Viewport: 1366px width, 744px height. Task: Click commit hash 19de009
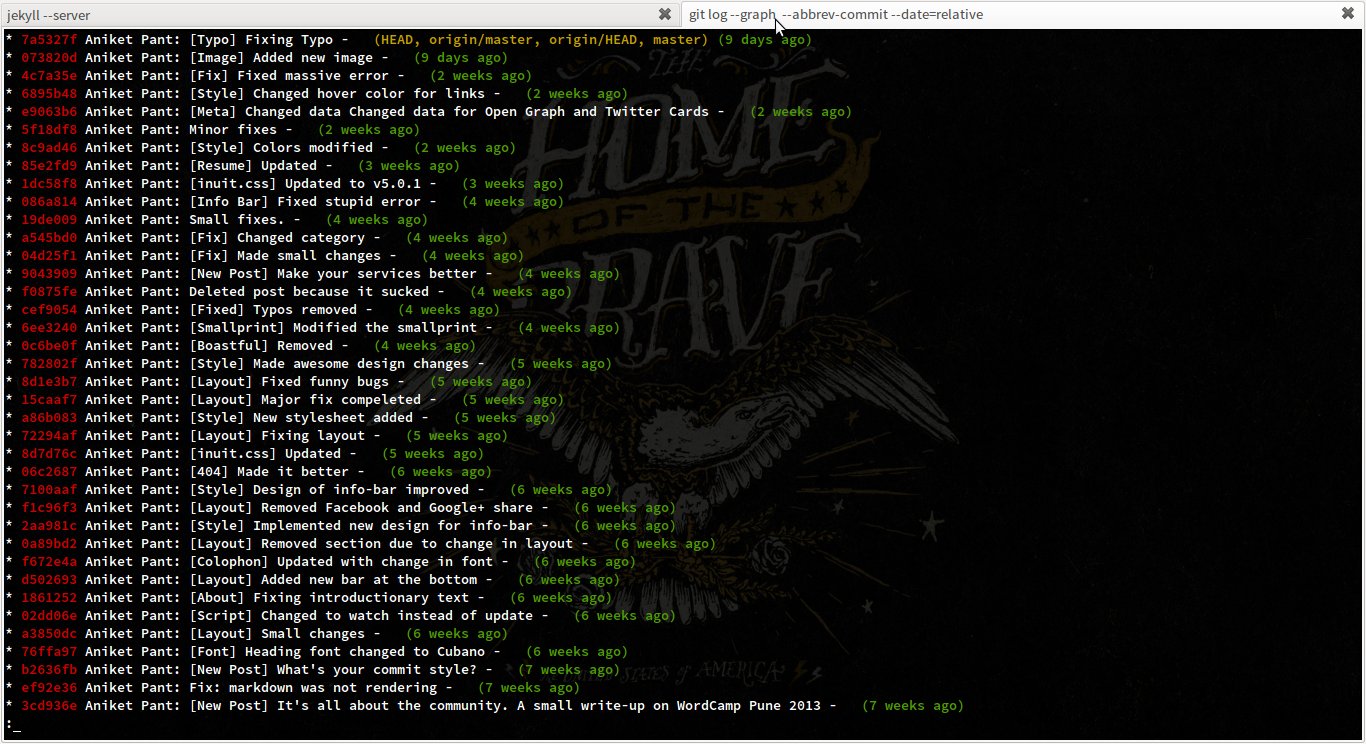tap(49, 220)
